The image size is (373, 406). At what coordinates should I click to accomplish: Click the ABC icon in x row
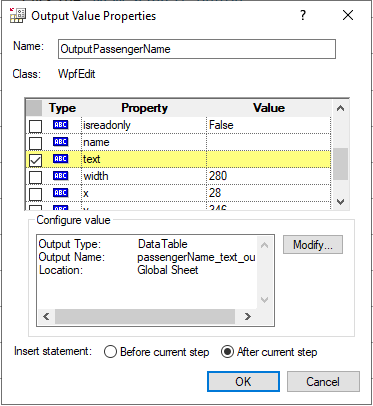60,193
